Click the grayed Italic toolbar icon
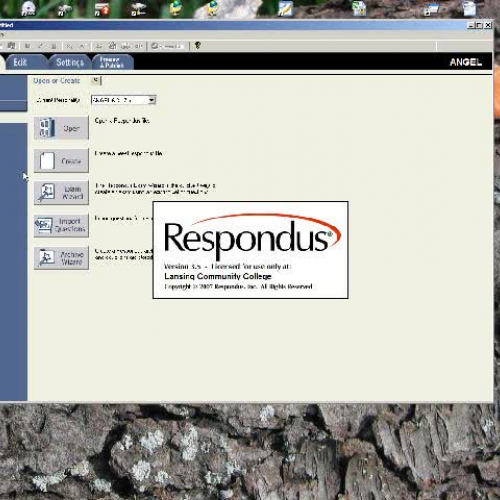 pyautogui.click(x=40, y=46)
